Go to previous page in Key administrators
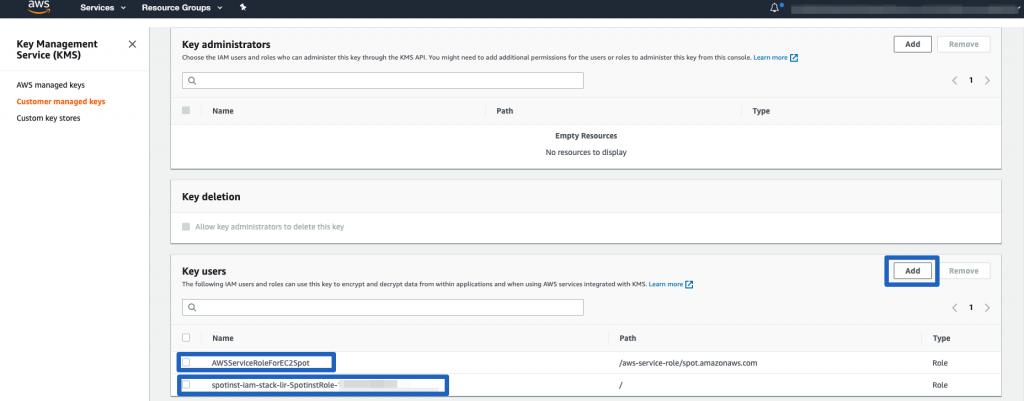The height and width of the screenshot is (401, 1024). point(953,80)
